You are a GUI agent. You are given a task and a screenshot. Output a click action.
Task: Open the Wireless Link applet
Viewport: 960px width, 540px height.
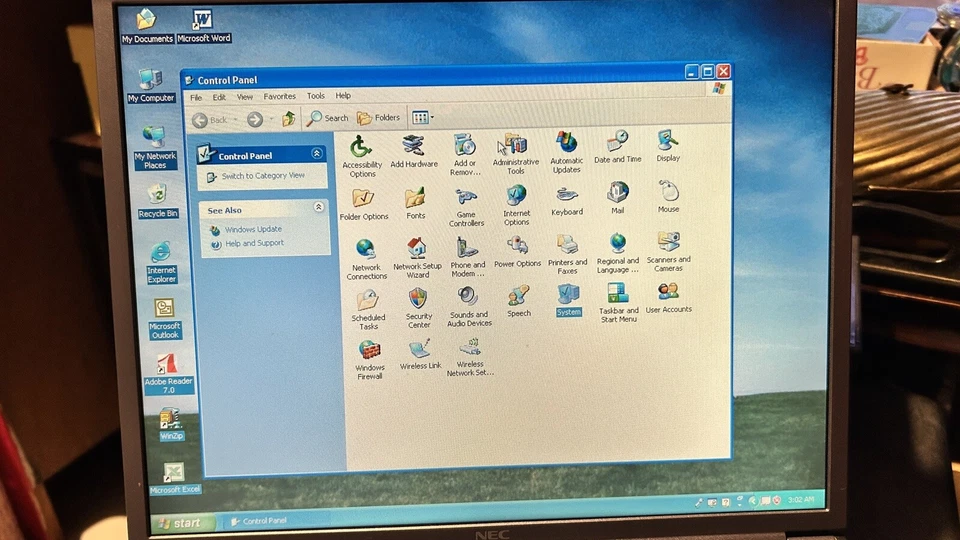420,354
